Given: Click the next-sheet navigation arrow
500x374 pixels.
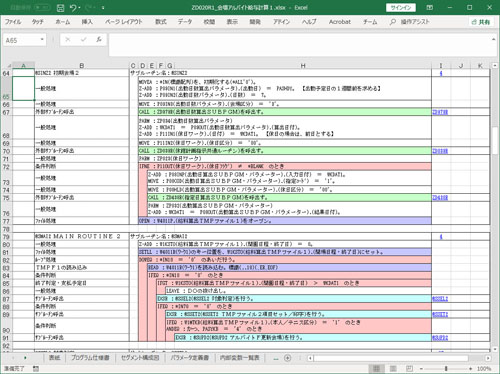Looking at the screenshot, I should coord(25,358).
